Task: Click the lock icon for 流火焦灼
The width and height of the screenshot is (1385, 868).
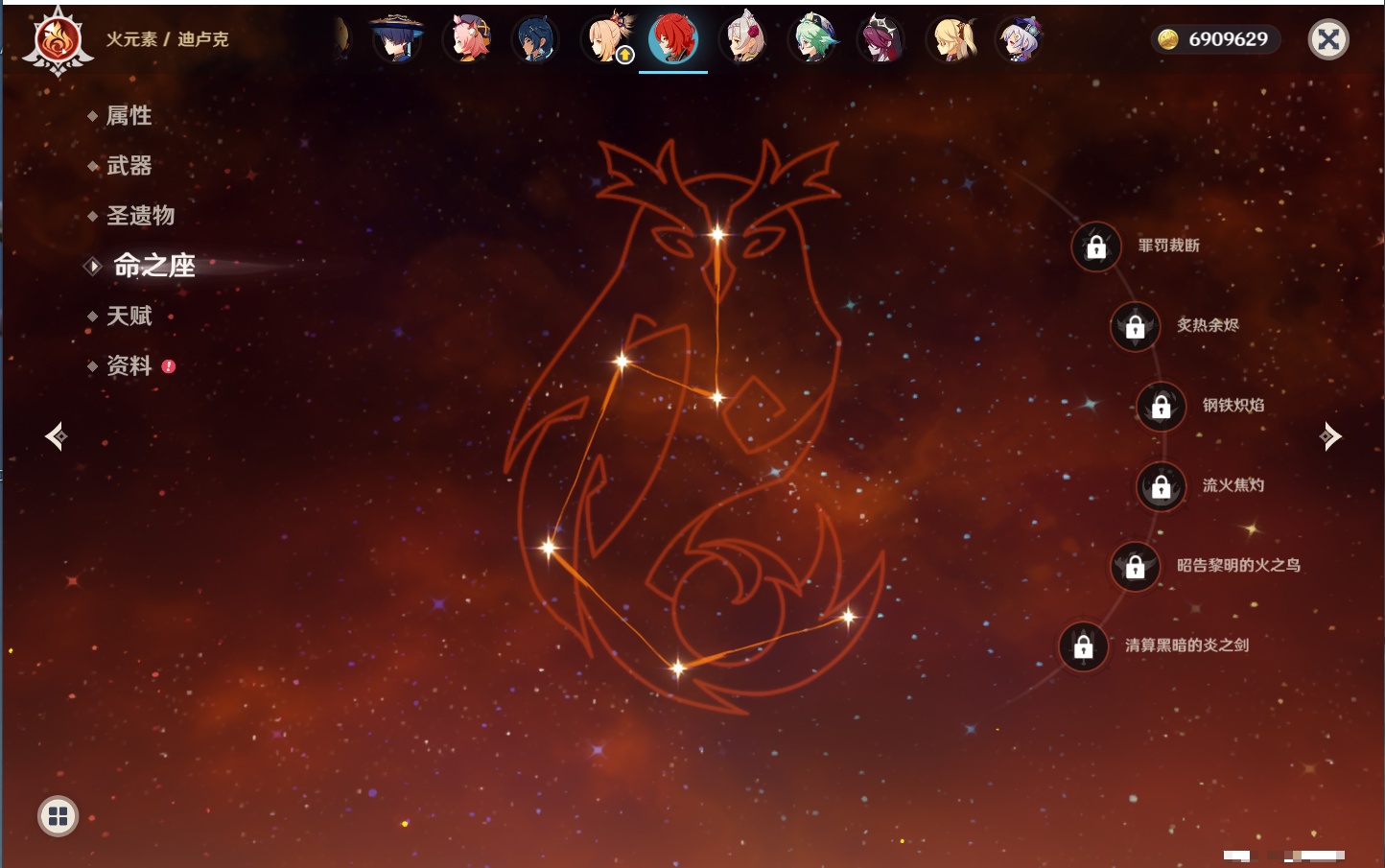Action: pyautogui.click(x=1162, y=486)
